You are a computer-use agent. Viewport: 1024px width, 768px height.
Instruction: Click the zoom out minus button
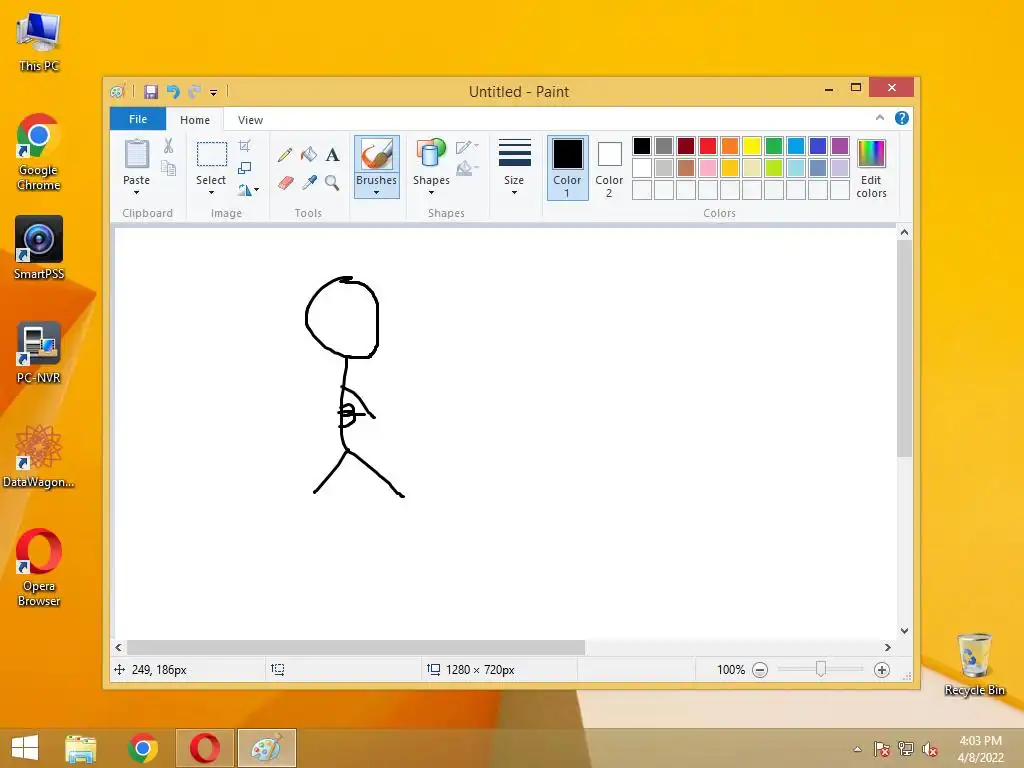coord(760,670)
